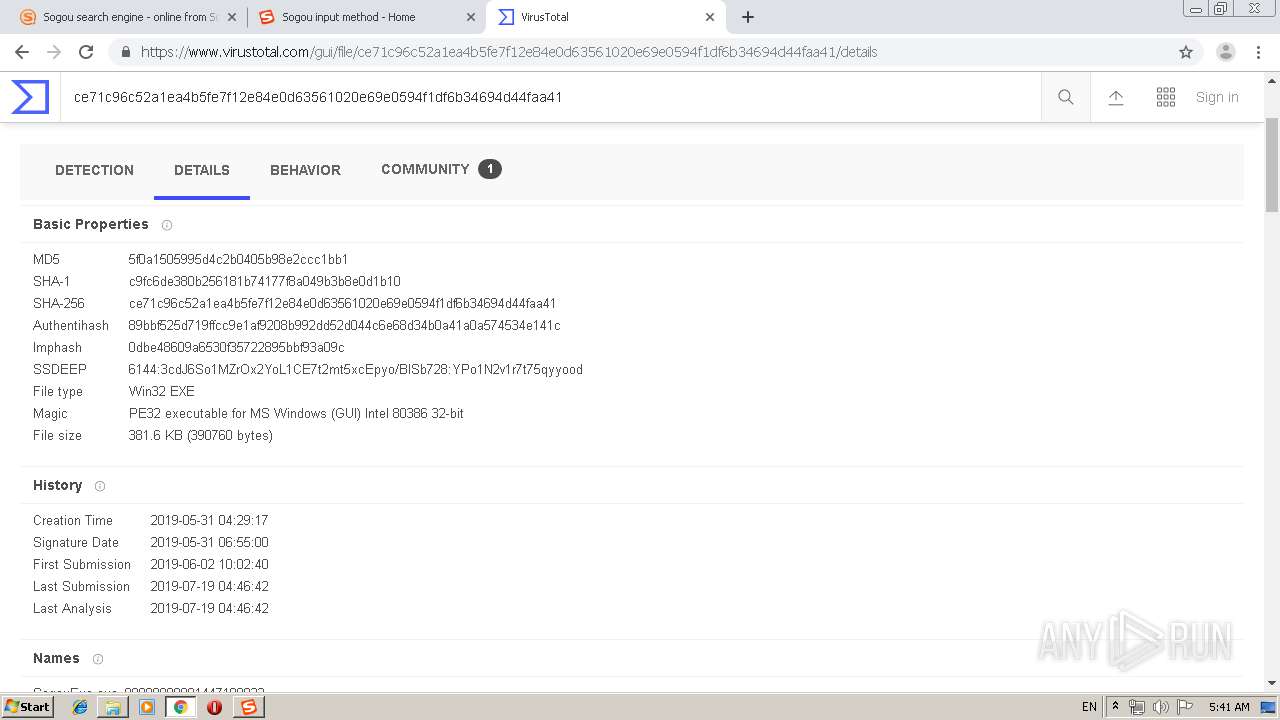Click the Creation Time value 2019-05-31 04:29:17
This screenshot has height=720, width=1280.
tap(209, 520)
